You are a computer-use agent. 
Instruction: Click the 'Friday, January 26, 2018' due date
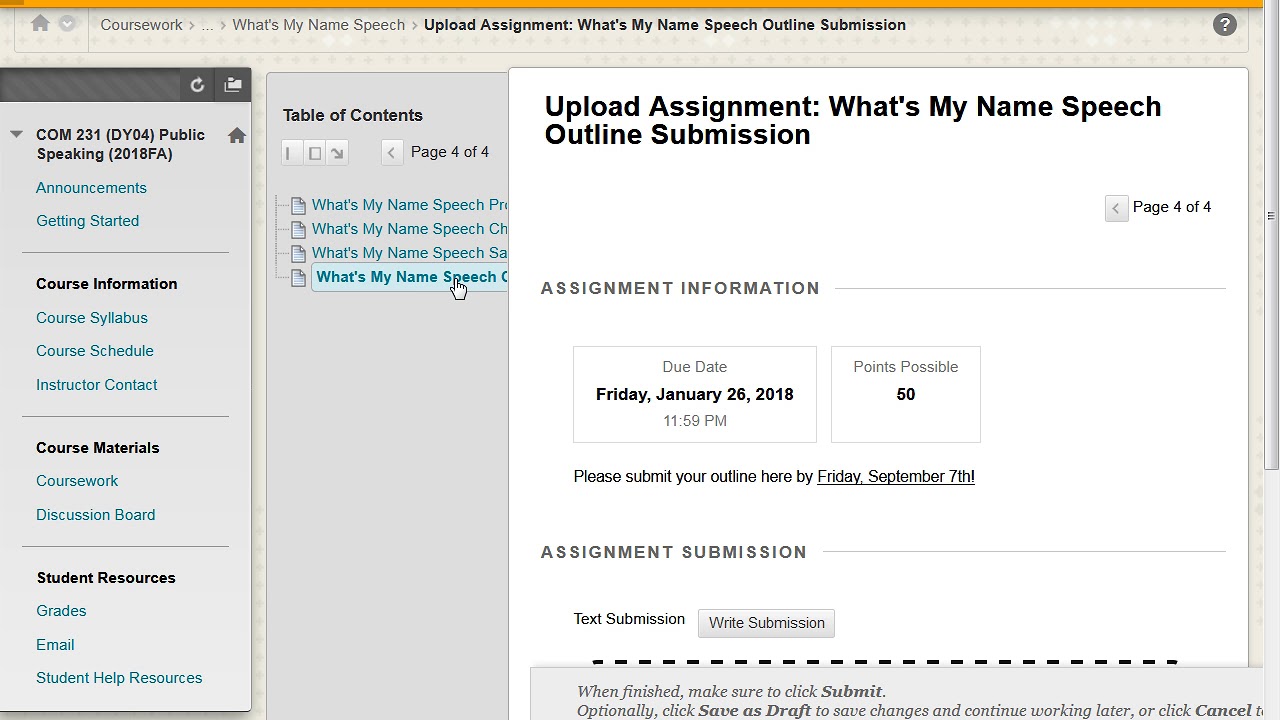695,394
